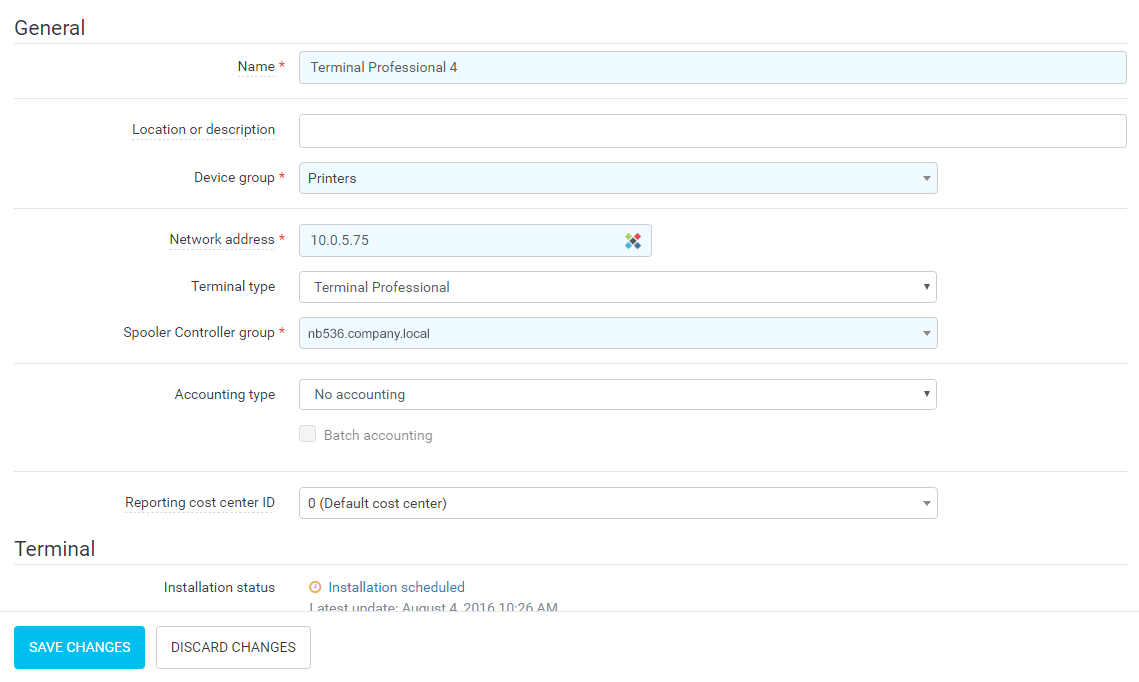Click into the Name text field

coord(712,67)
